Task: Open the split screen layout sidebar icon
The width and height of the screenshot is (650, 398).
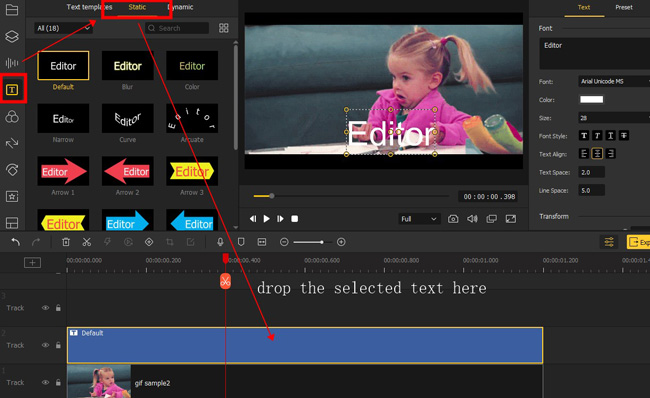Action: click(12, 223)
